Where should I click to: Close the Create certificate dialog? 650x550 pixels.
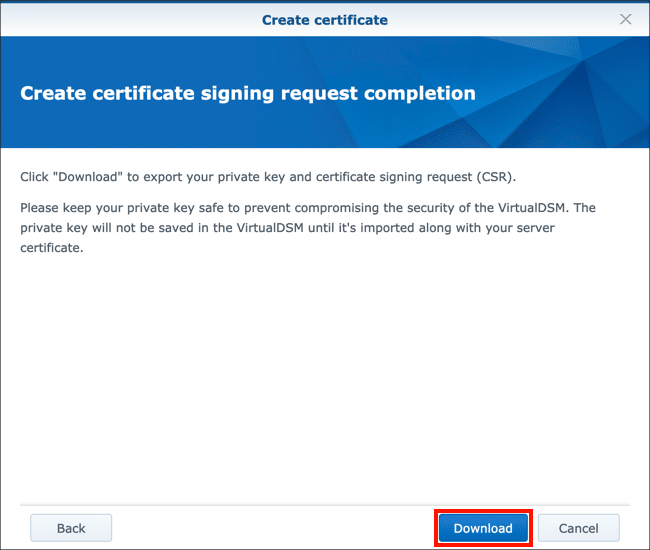tap(626, 19)
